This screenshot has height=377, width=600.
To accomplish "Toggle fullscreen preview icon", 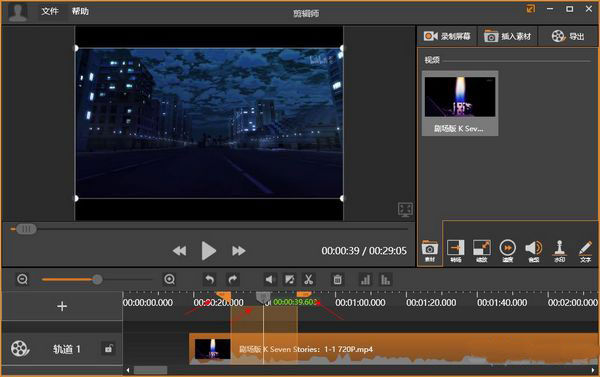I will [x=405, y=209].
